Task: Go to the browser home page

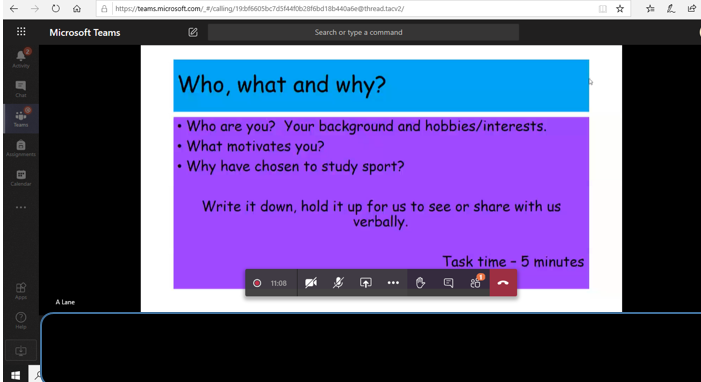Action: point(77,8)
